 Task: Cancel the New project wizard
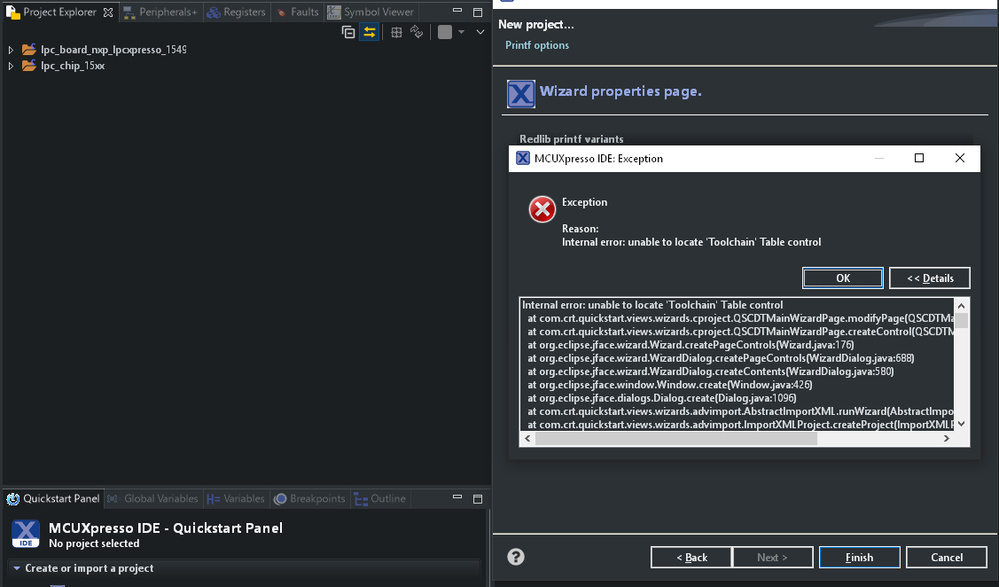tap(947, 557)
